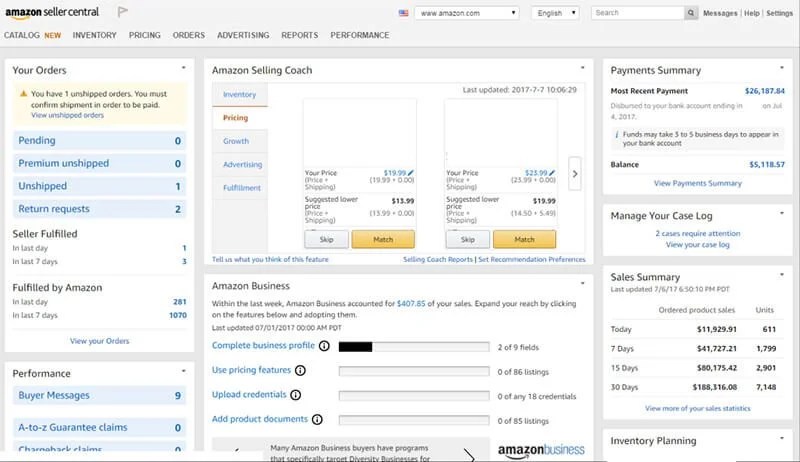Click Use pricing features progress bar

tap(414, 371)
